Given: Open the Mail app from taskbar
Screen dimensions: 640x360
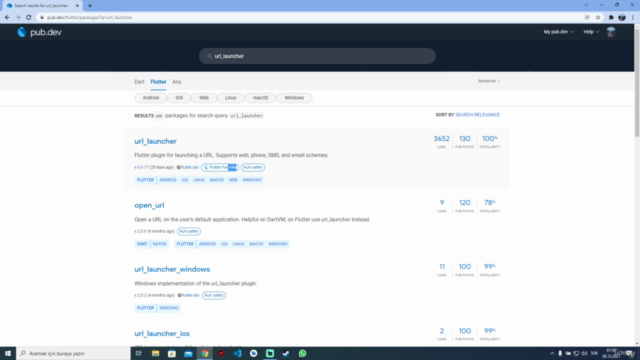Looking at the screenshot, I should [188, 353].
